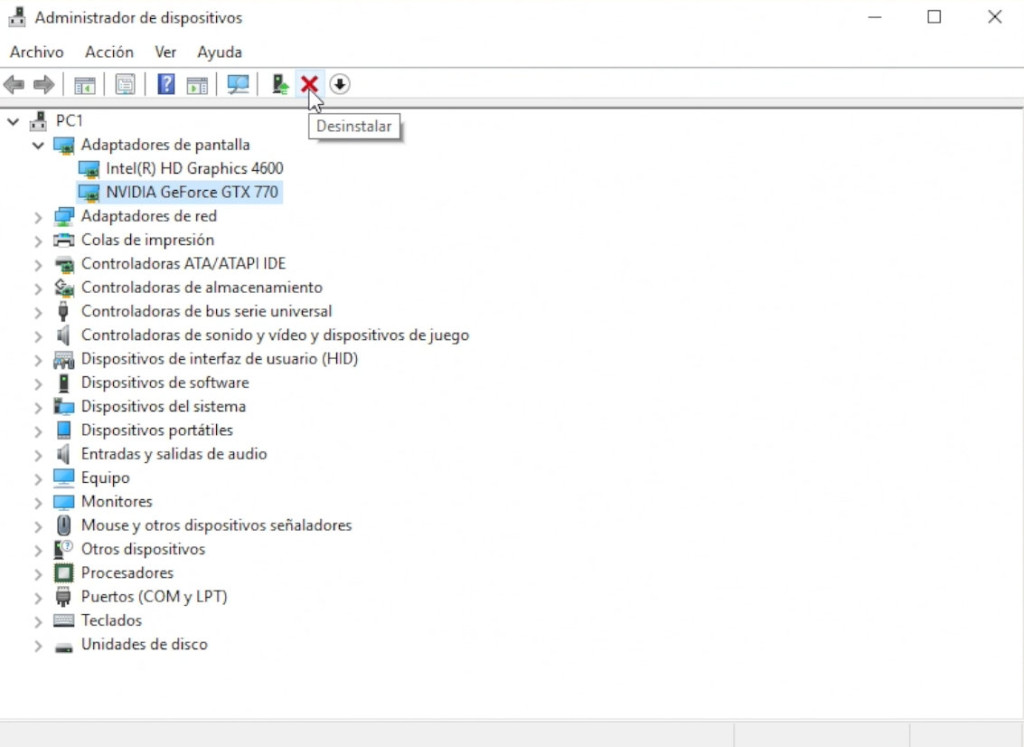
Task: Expand the Procesadores category
Action: tap(38, 572)
